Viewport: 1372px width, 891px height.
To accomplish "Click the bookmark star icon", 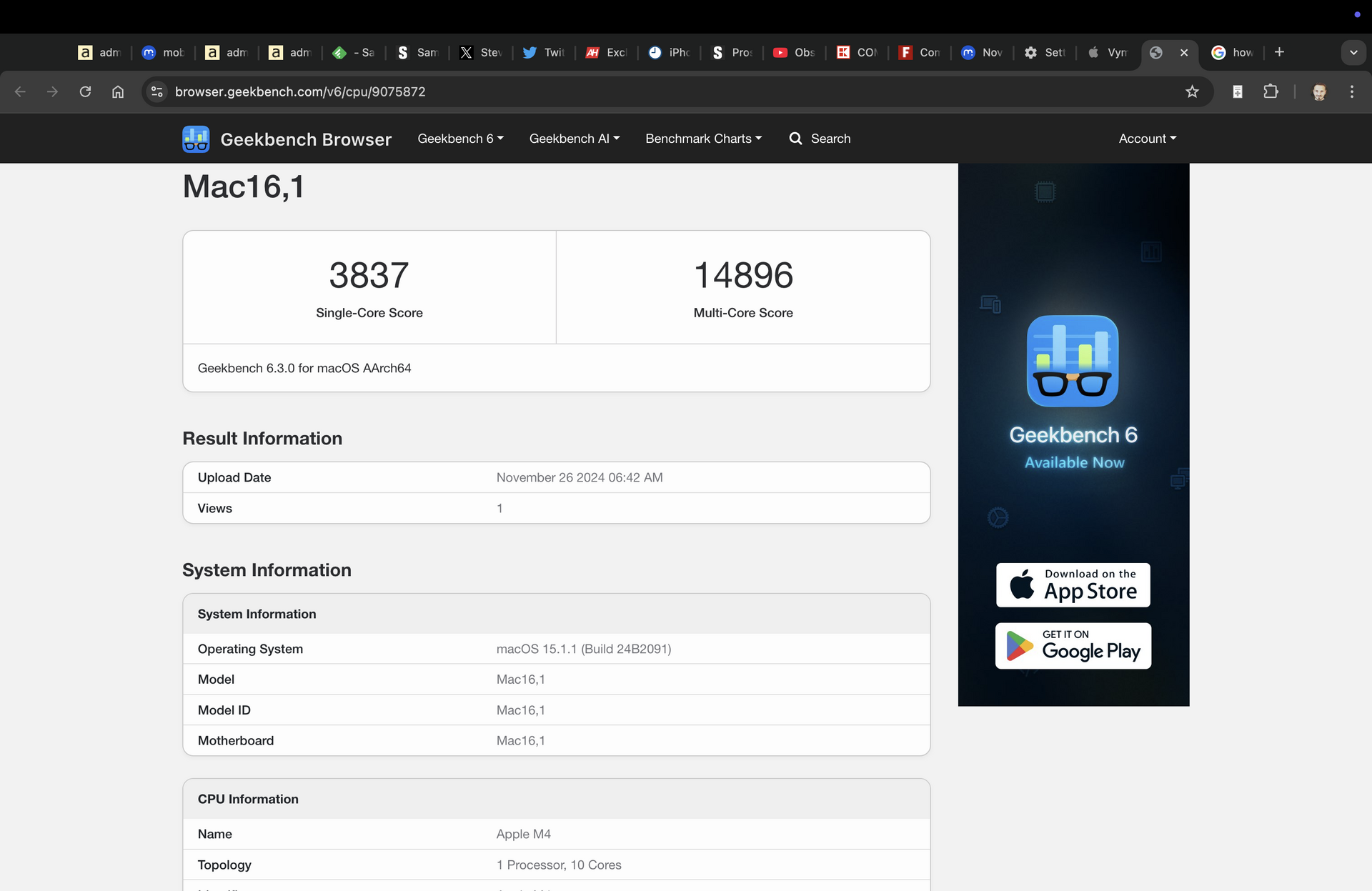I will pyautogui.click(x=1192, y=91).
